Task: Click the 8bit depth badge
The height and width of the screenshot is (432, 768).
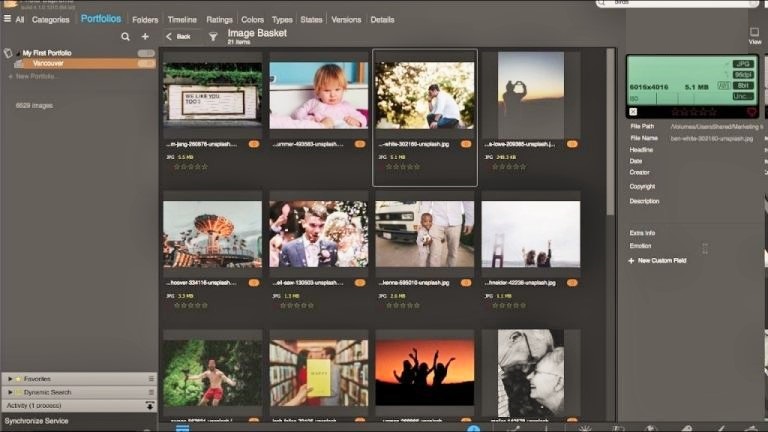Action: pyautogui.click(x=743, y=86)
